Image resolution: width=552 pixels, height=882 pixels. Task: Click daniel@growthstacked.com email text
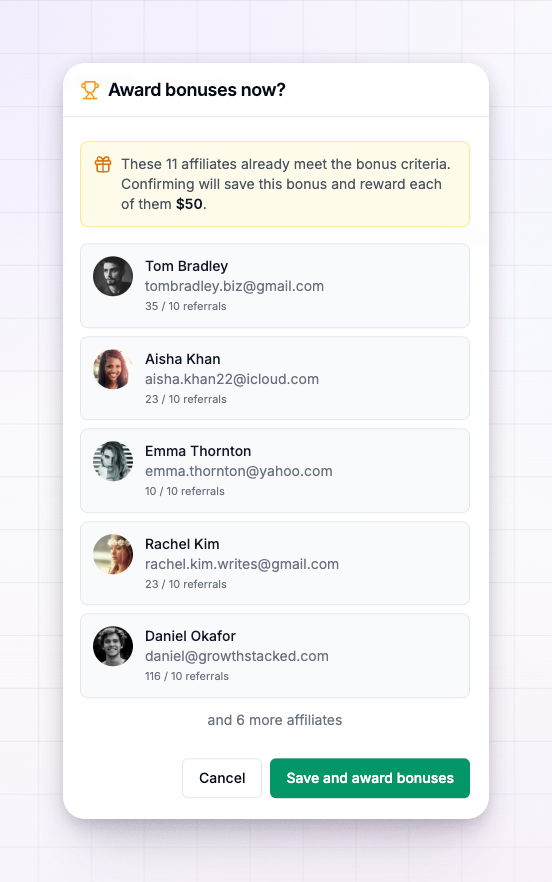[237, 656]
